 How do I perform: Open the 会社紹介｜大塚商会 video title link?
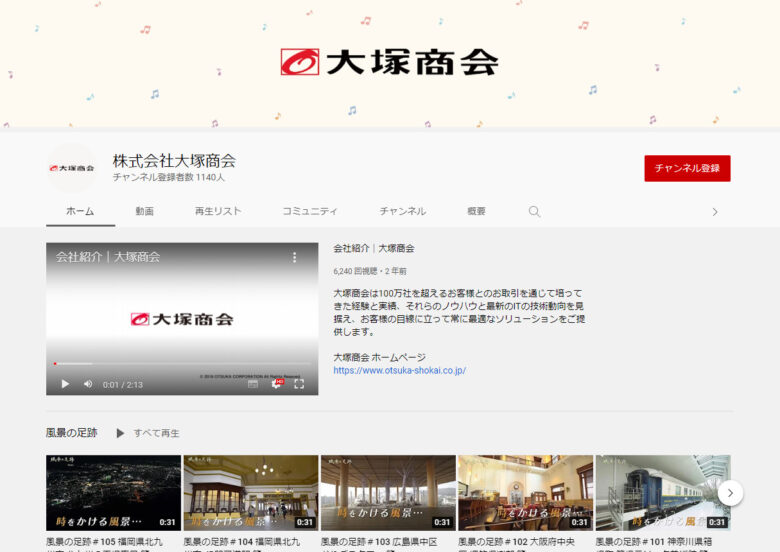[x=374, y=248]
